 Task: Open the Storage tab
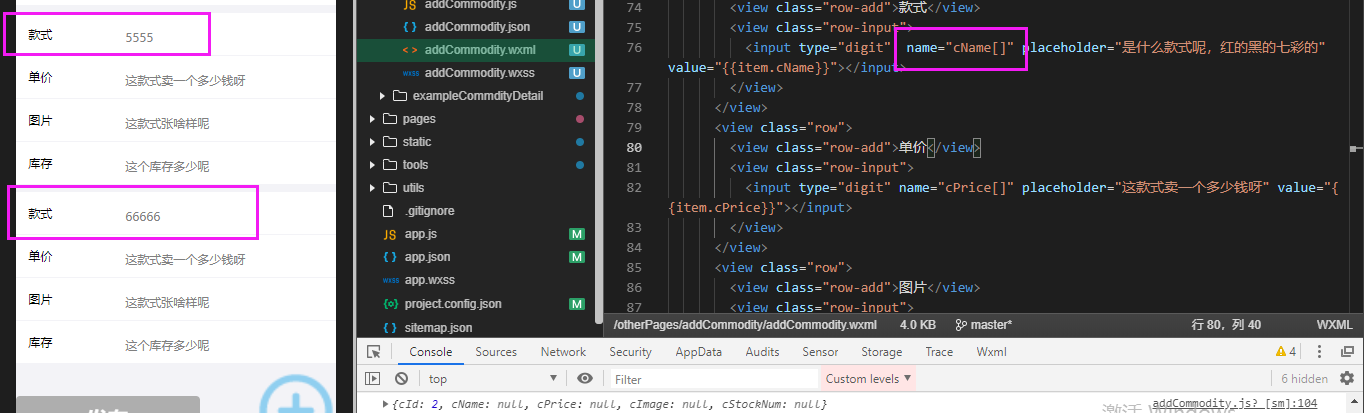pos(881,352)
